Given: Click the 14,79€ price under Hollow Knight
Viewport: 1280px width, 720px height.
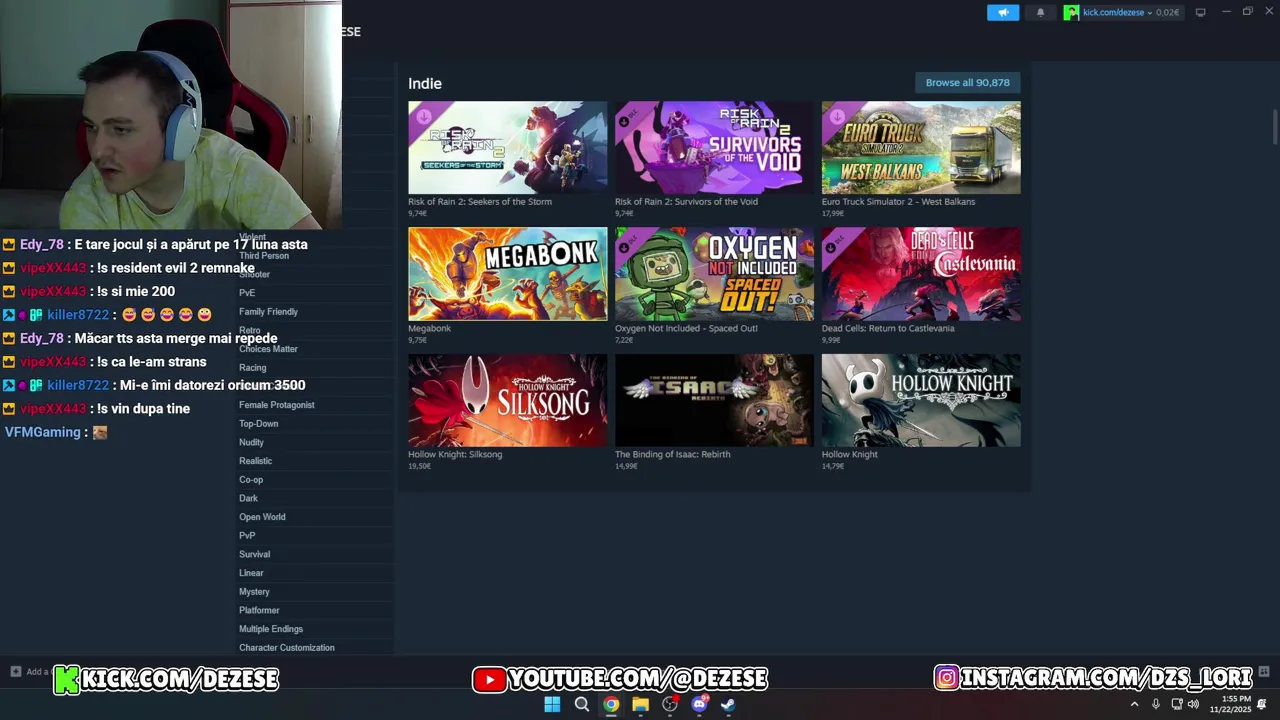Looking at the screenshot, I should (833, 466).
